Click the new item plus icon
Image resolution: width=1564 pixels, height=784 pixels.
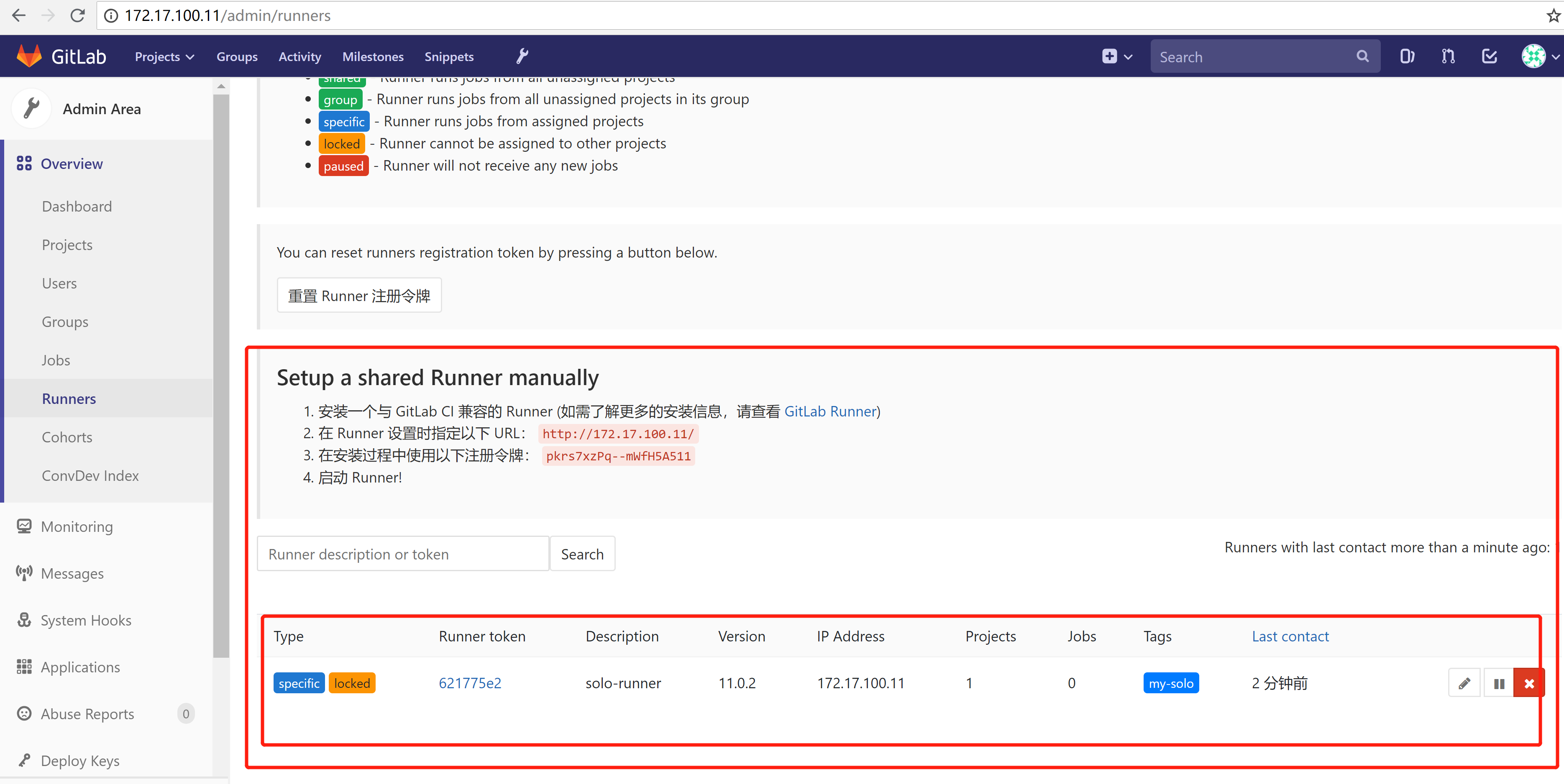[x=1109, y=56]
